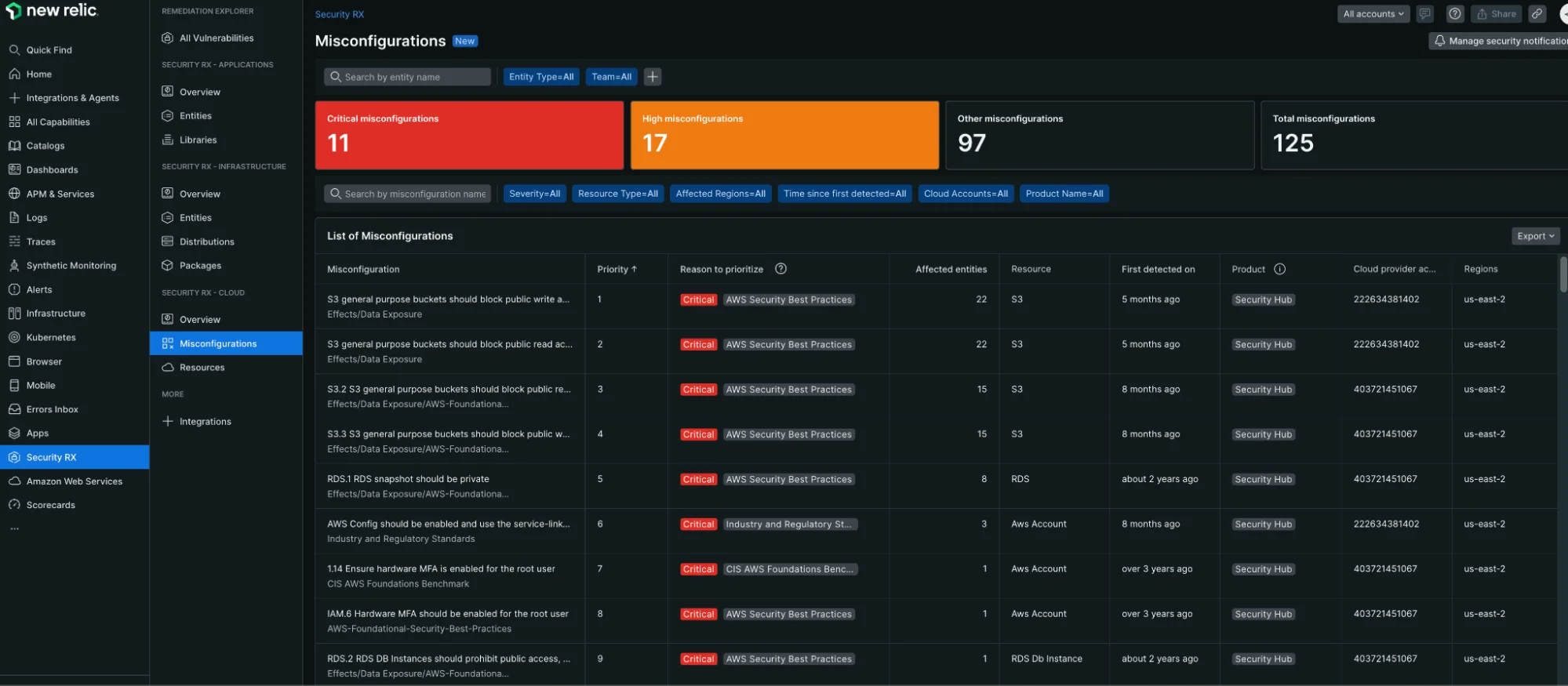Click the Search by misconfiguration name field
Image resolution: width=1568 pixels, height=686 pixels.
point(408,194)
